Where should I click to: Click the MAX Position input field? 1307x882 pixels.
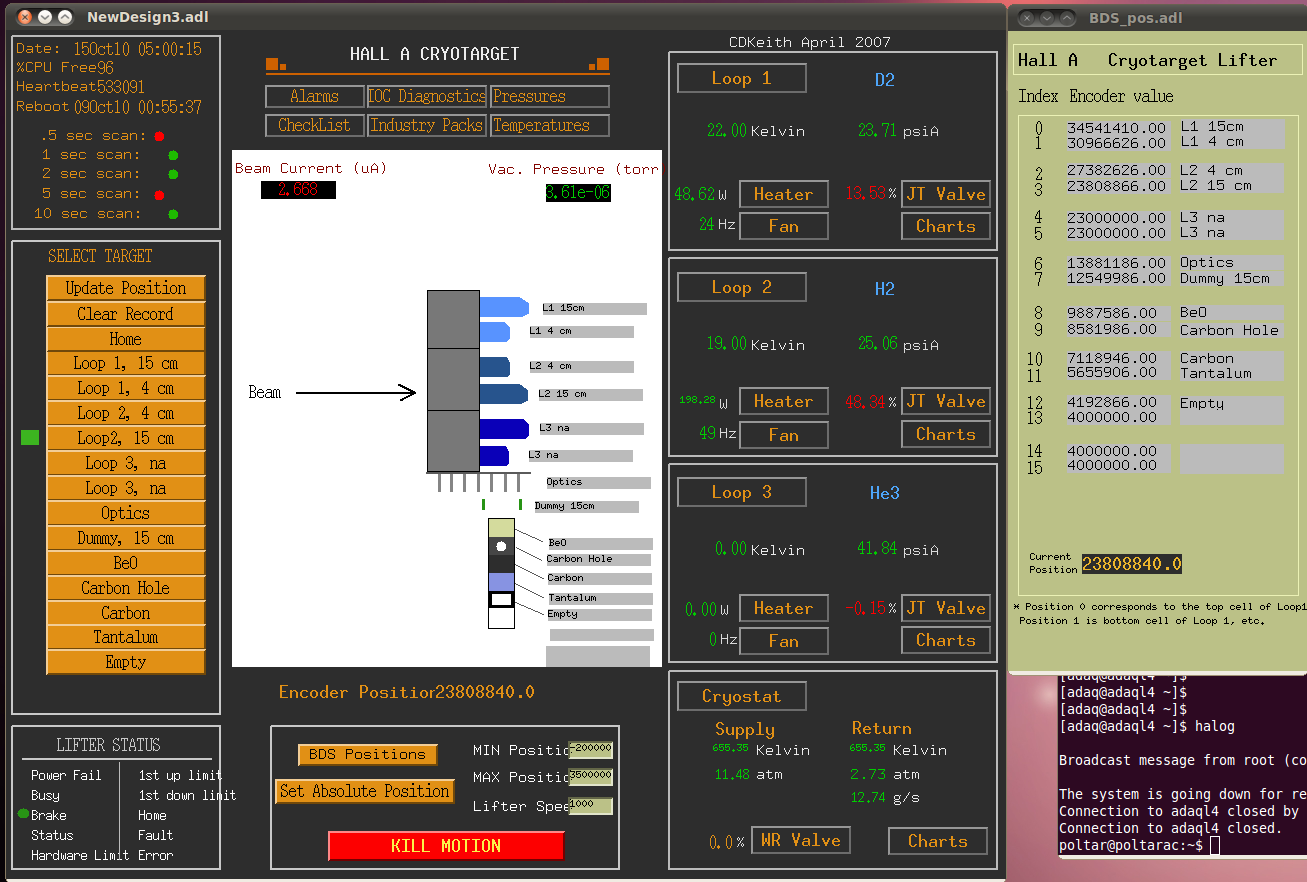590,777
